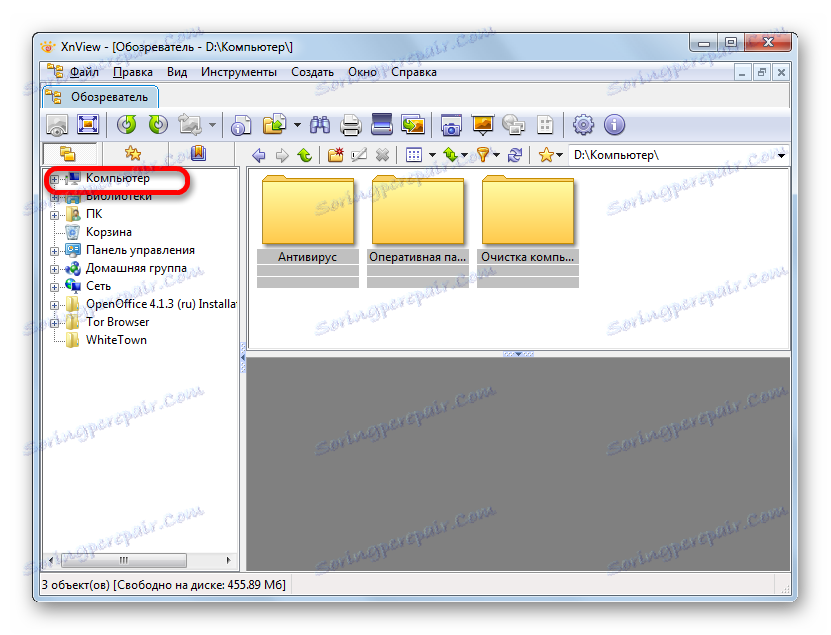This screenshot has width=831, height=635.
Task: Go up one folder level
Action: [x=305, y=155]
